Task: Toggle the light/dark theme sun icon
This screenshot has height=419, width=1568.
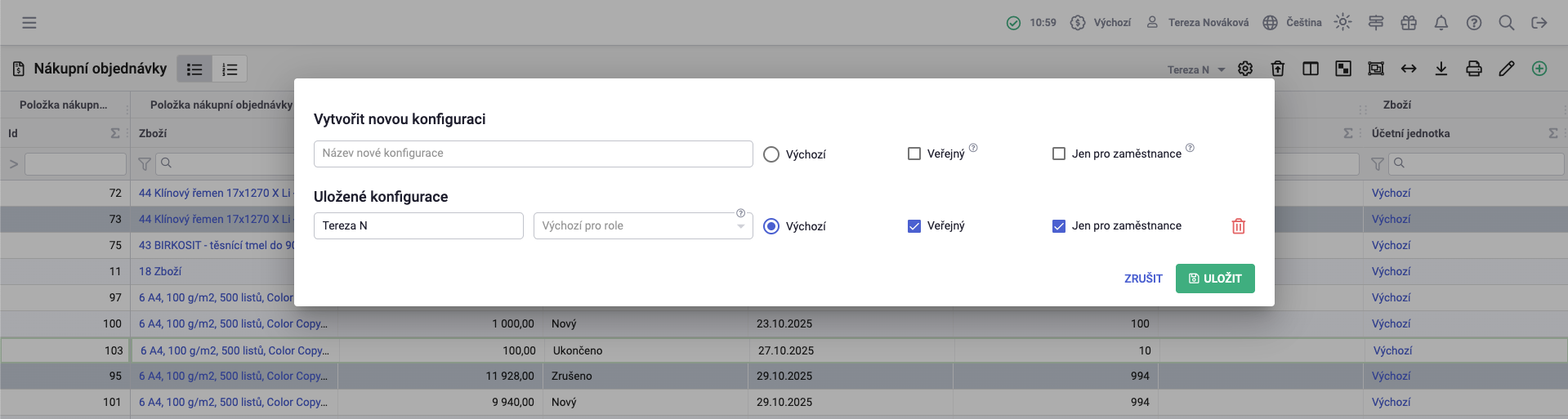Action: click(x=1342, y=23)
